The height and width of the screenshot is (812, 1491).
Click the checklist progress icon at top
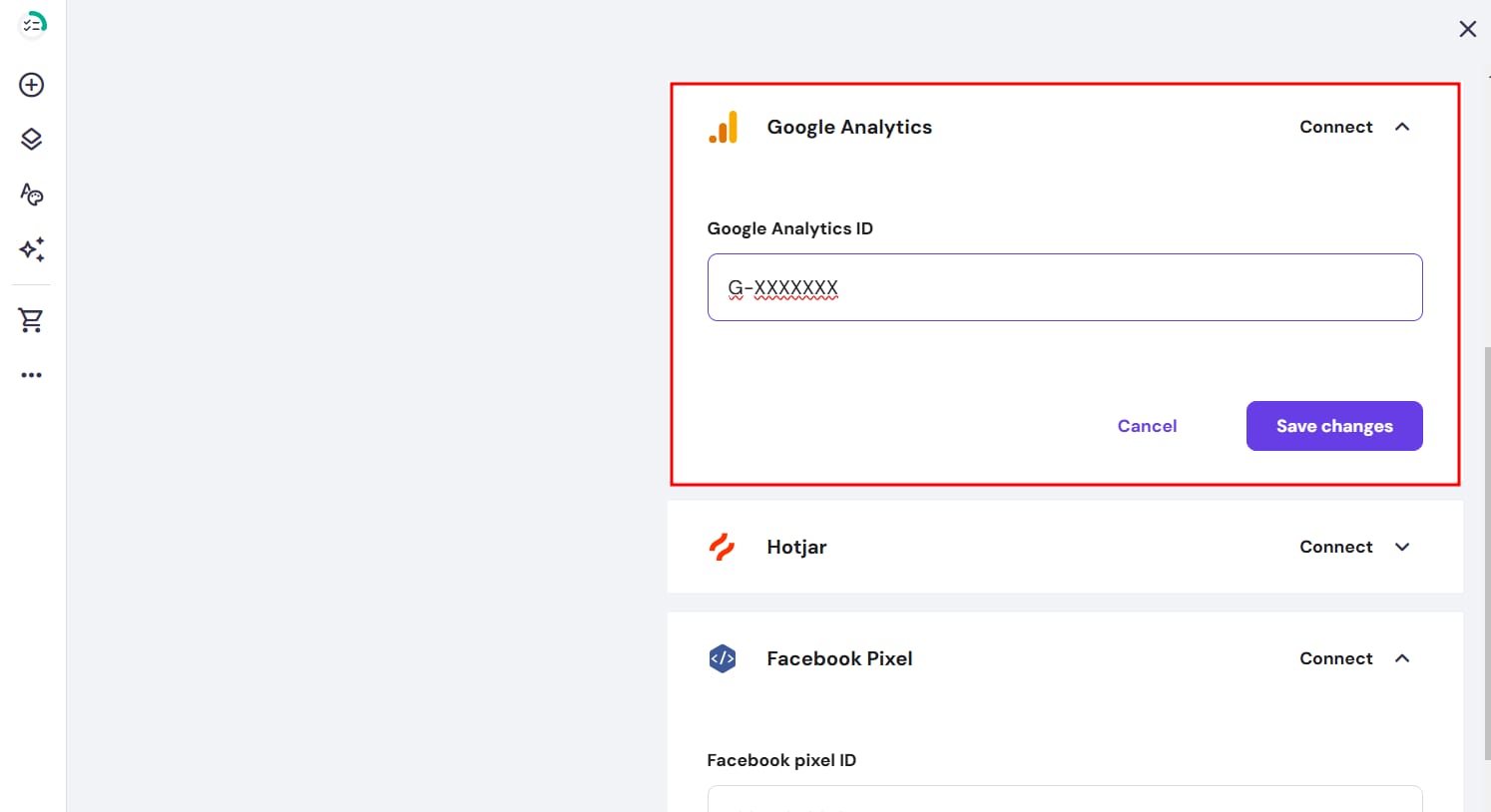(33, 24)
